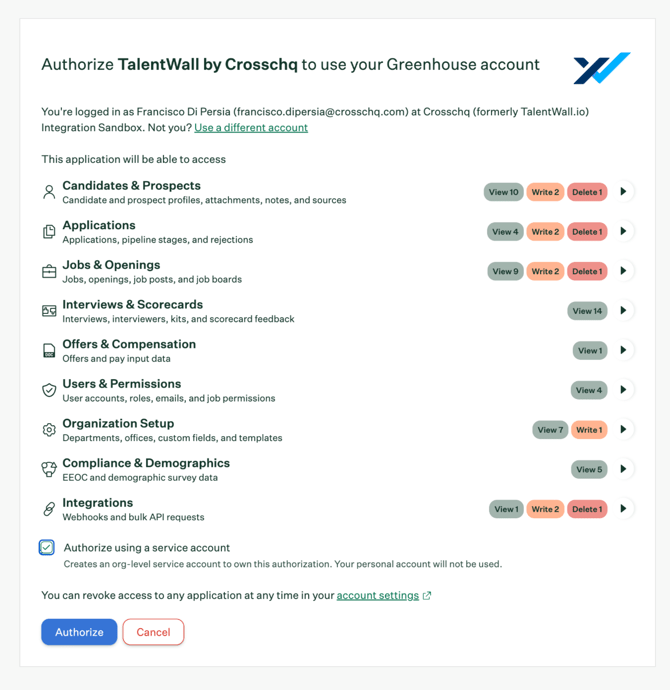This screenshot has width=670, height=690.
Task: Click the Crosschq logo
Action: (x=601, y=68)
